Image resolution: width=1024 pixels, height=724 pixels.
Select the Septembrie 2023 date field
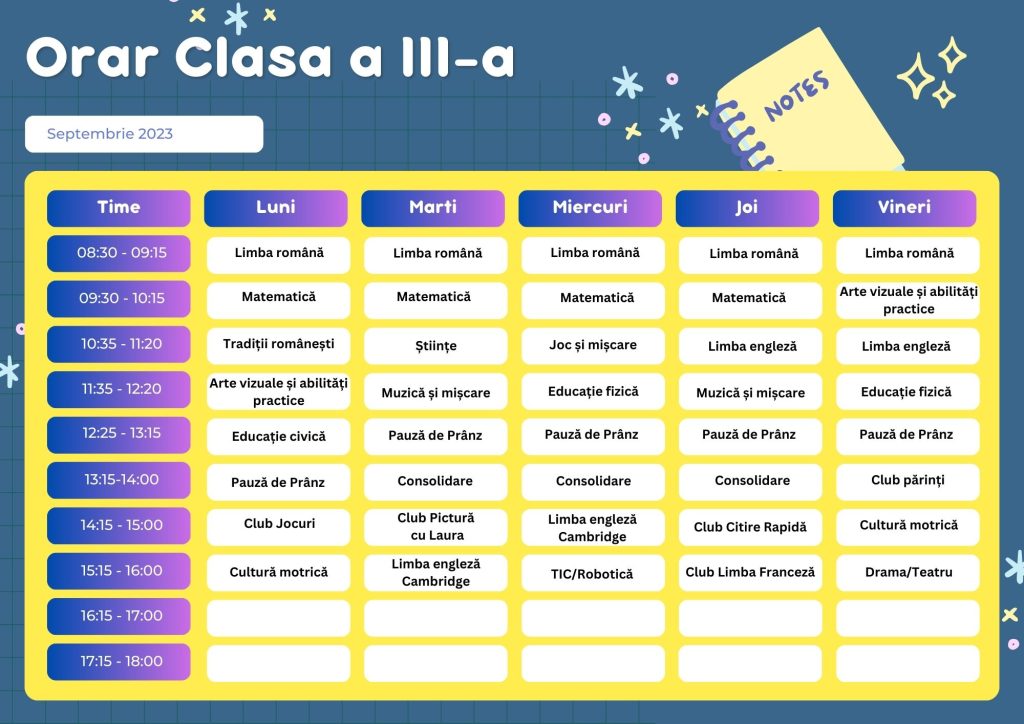click(x=144, y=134)
